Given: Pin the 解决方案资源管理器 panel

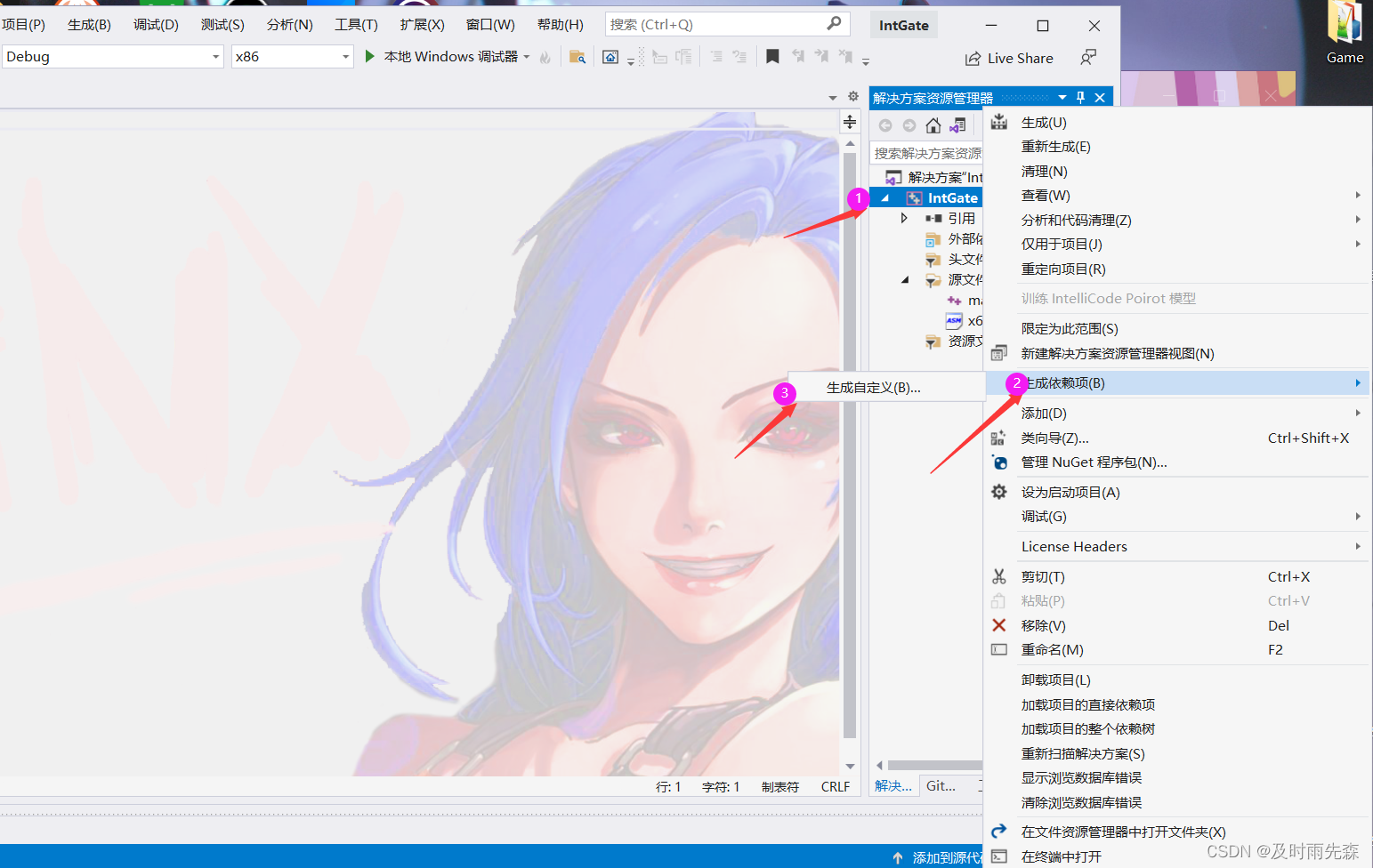Looking at the screenshot, I should click(x=1080, y=97).
